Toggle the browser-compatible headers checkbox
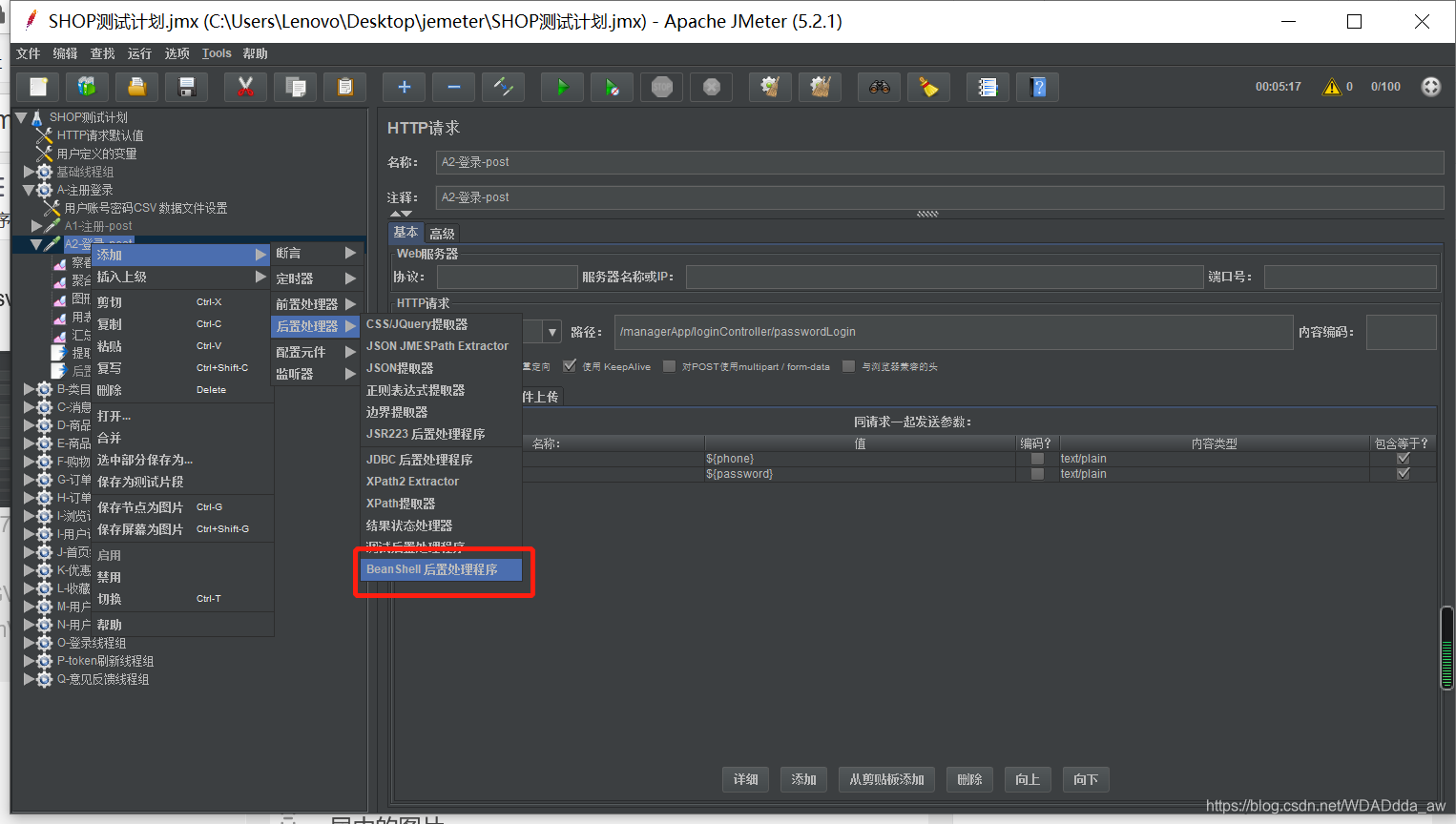The image size is (1456, 824). [x=848, y=366]
